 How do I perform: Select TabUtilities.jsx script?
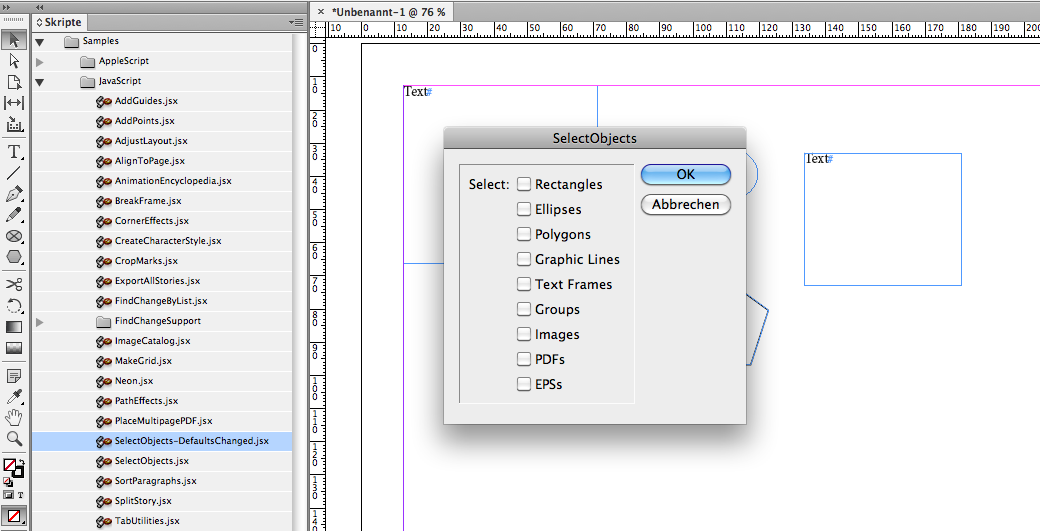pos(162,521)
